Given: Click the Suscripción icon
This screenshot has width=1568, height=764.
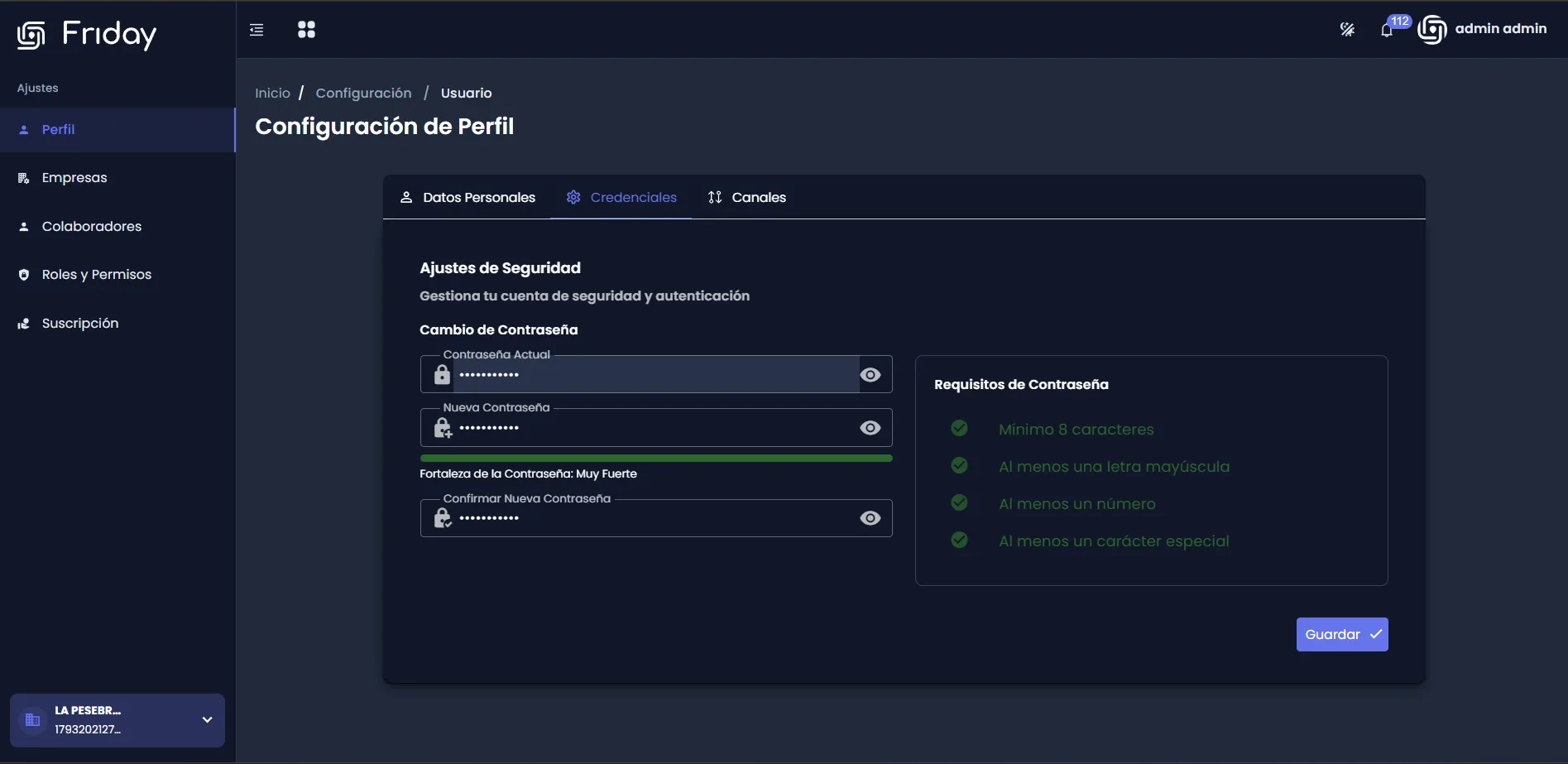Looking at the screenshot, I should coord(24,324).
